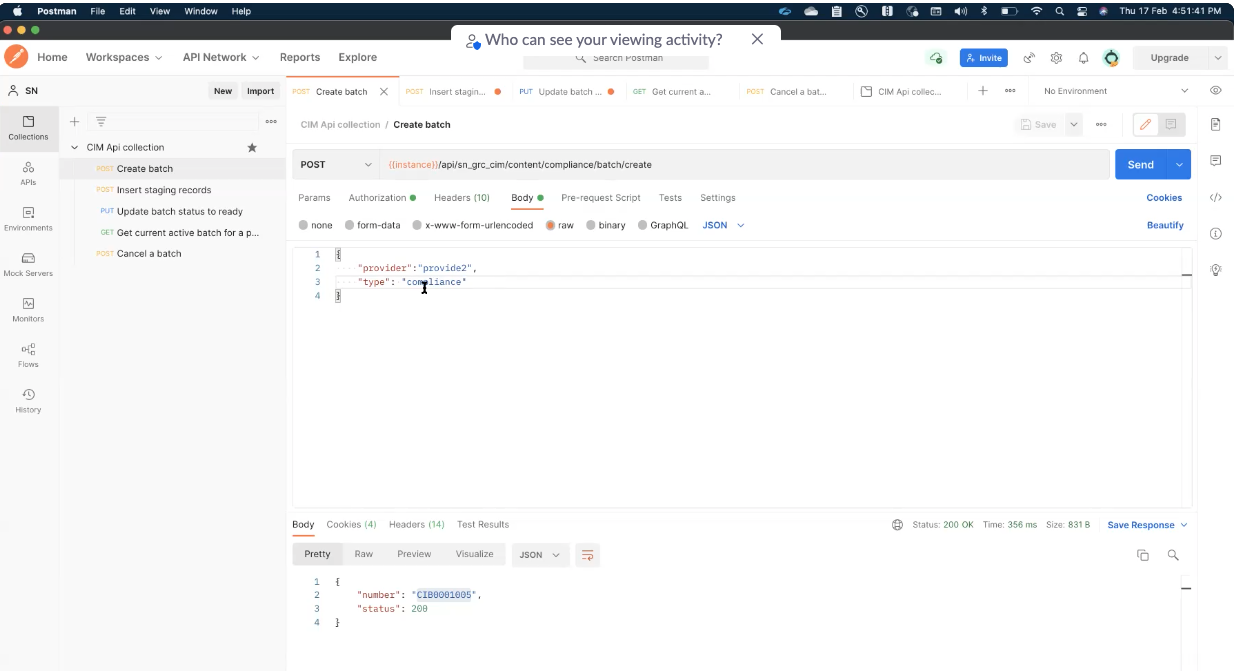Open the notifications bell
Viewport: 1236px width, 671px height.
click(x=1083, y=58)
